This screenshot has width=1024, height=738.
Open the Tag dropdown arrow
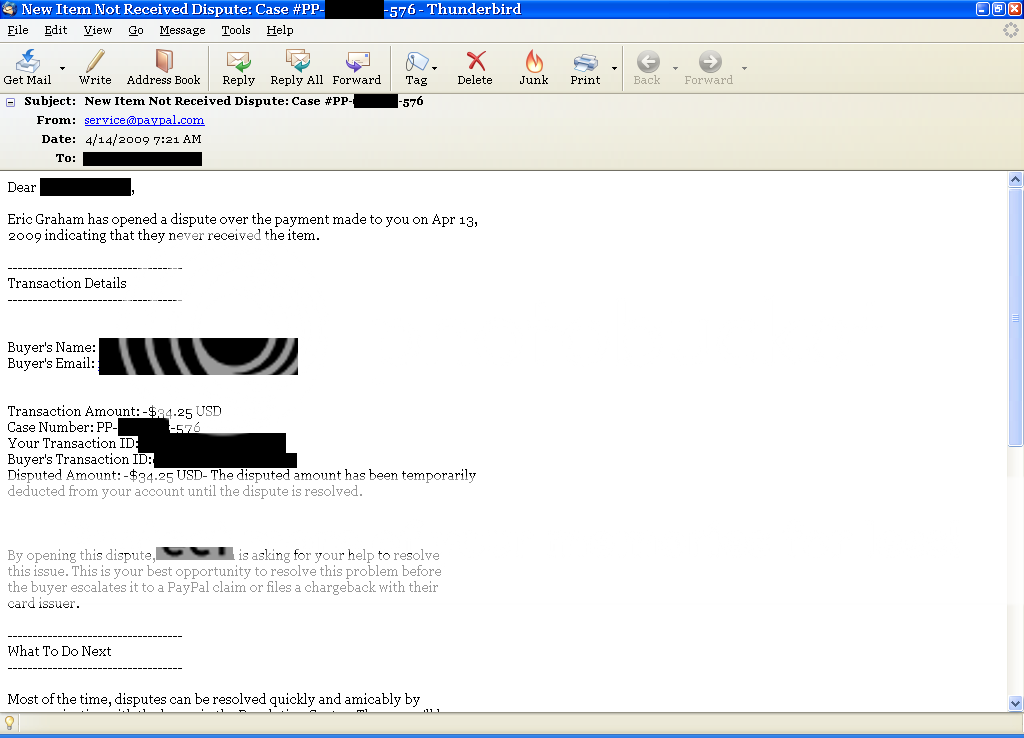click(x=434, y=68)
